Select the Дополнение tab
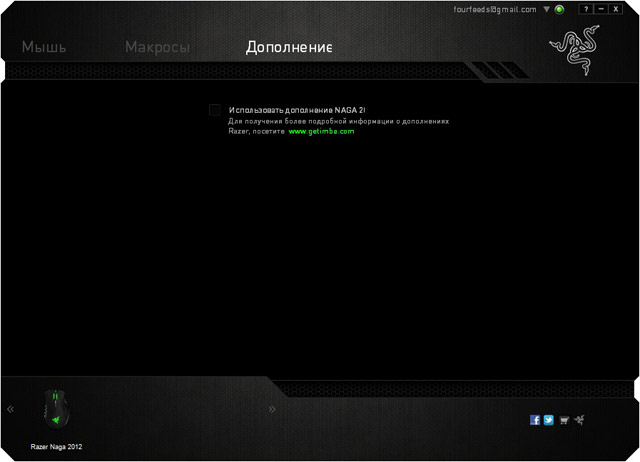This screenshot has width=640, height=462. coord(289,47)
